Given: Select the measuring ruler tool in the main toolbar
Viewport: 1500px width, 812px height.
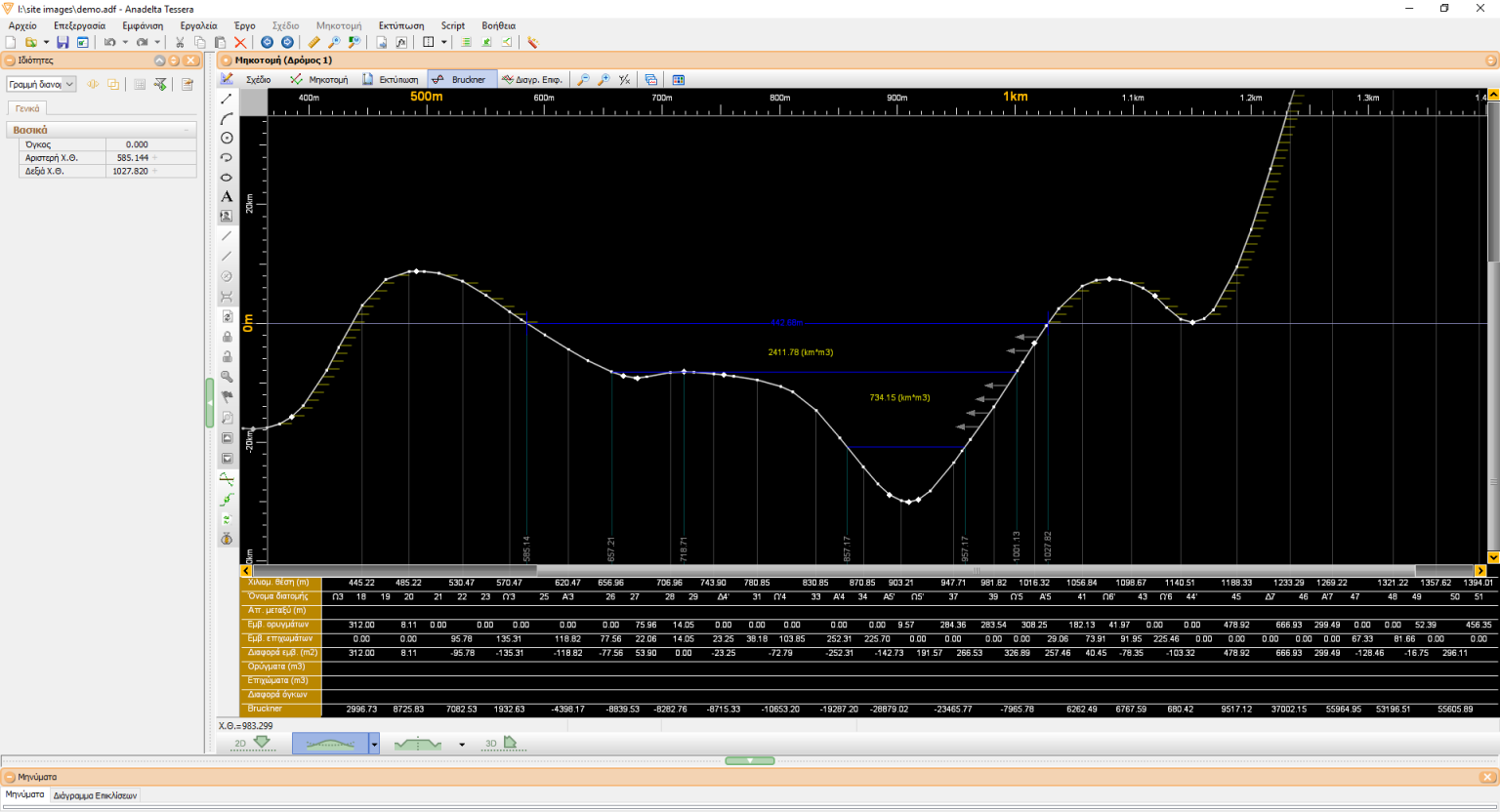Looking at the screenshot, I should click(x=313, y=42).
